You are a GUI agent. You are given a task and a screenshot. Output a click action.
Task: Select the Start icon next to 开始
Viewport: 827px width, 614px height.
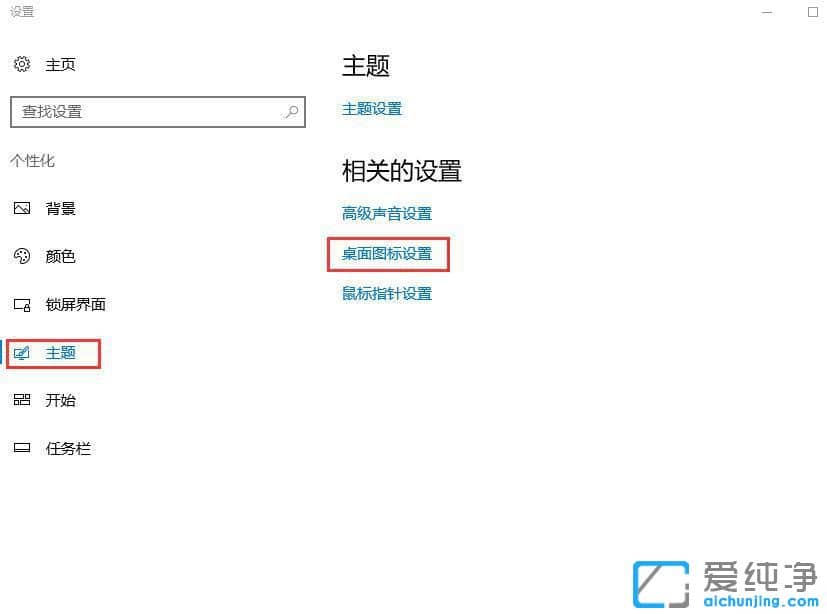tap(22, 400)
